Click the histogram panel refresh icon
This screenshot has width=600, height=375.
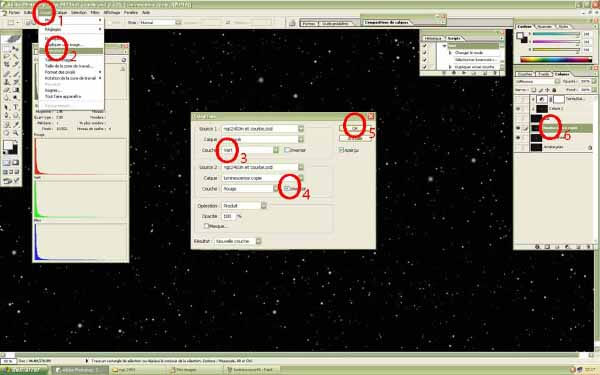click(124, 60)
